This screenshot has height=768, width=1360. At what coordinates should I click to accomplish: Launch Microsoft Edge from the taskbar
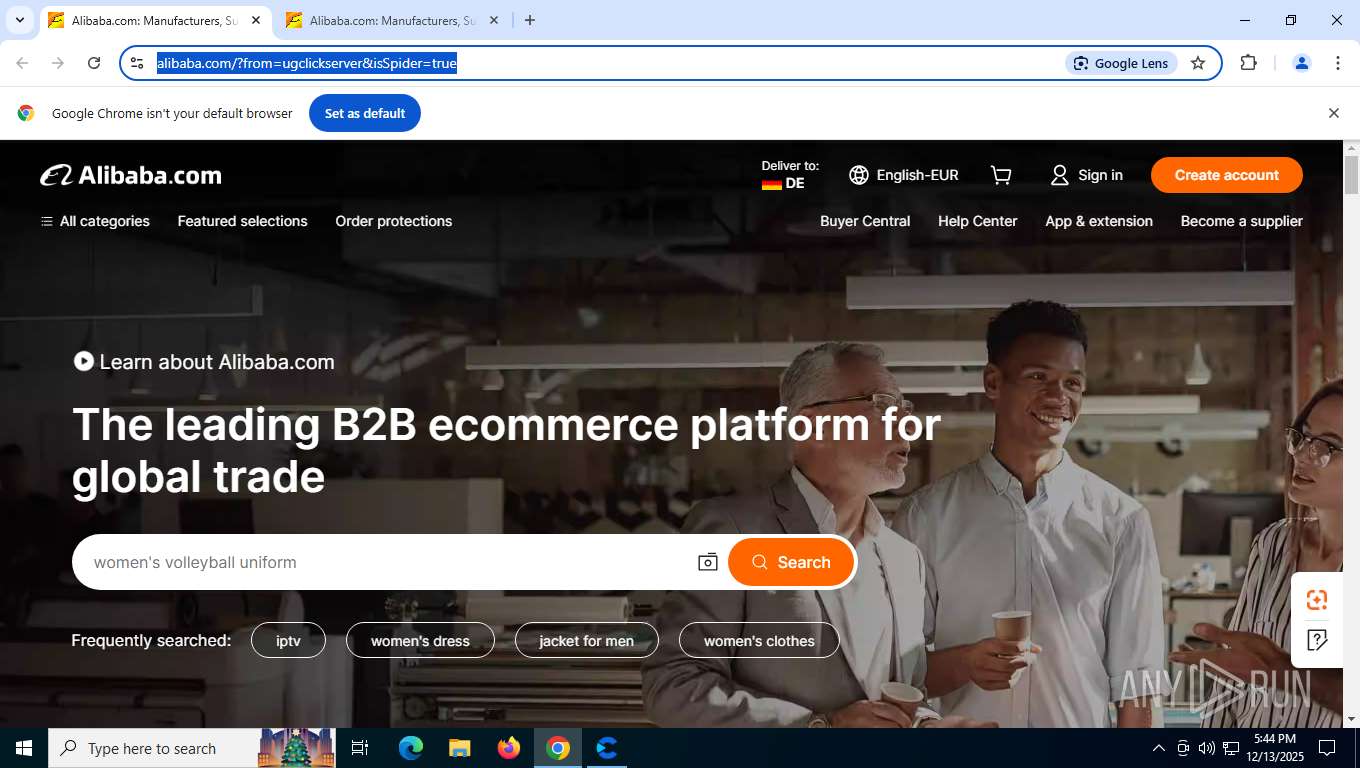[x=410, y=748]
